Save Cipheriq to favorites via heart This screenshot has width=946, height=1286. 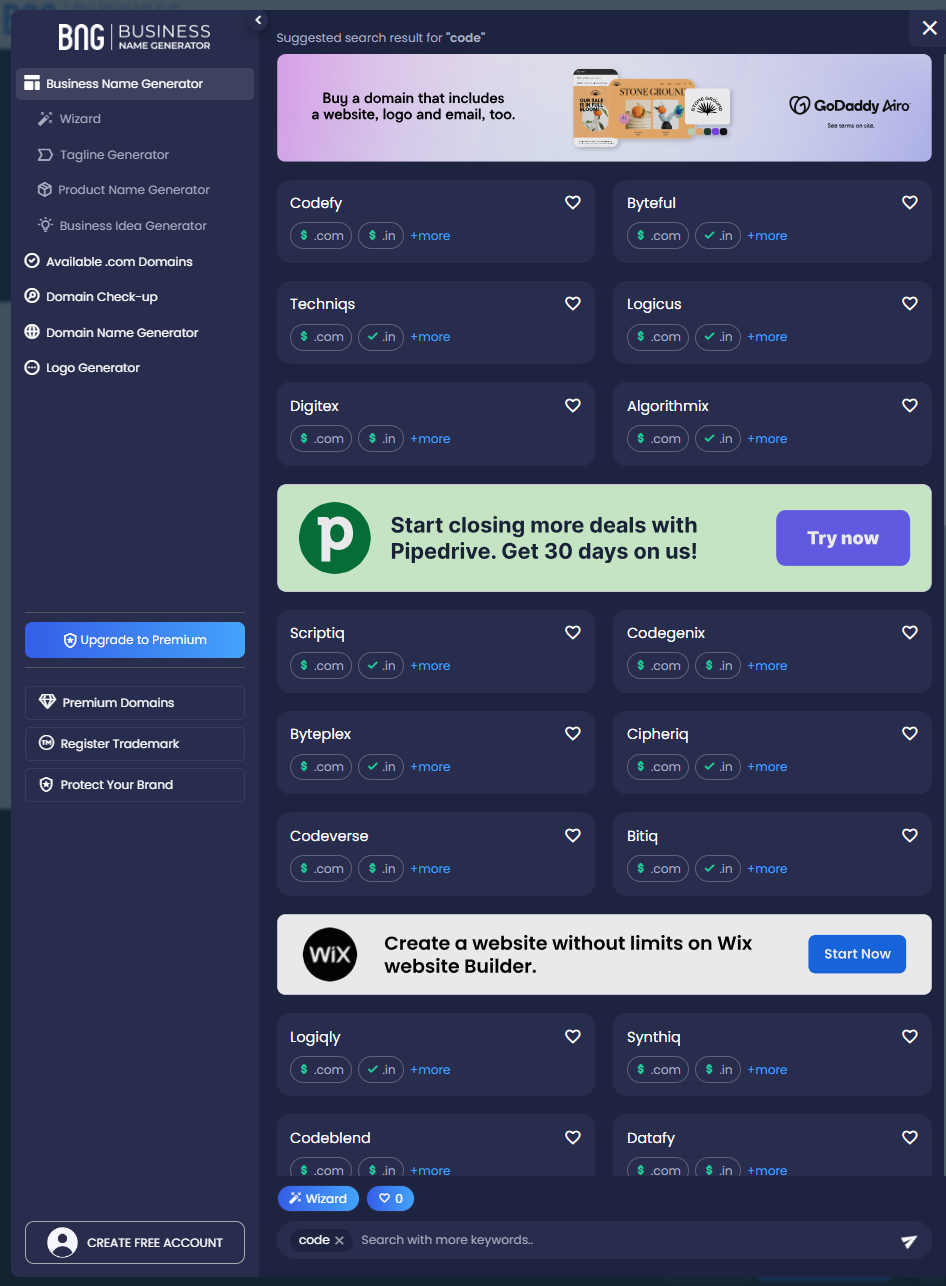coord(910,734)
